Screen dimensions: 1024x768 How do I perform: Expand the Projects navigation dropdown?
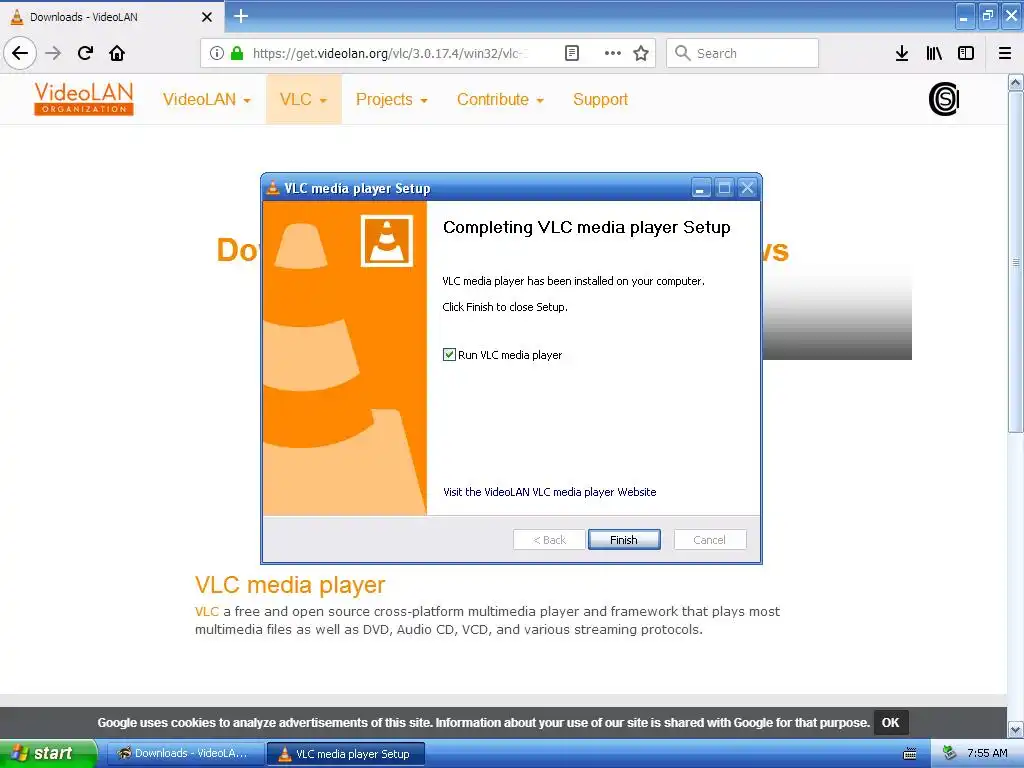pyautogui.click(x=391, y=99)
